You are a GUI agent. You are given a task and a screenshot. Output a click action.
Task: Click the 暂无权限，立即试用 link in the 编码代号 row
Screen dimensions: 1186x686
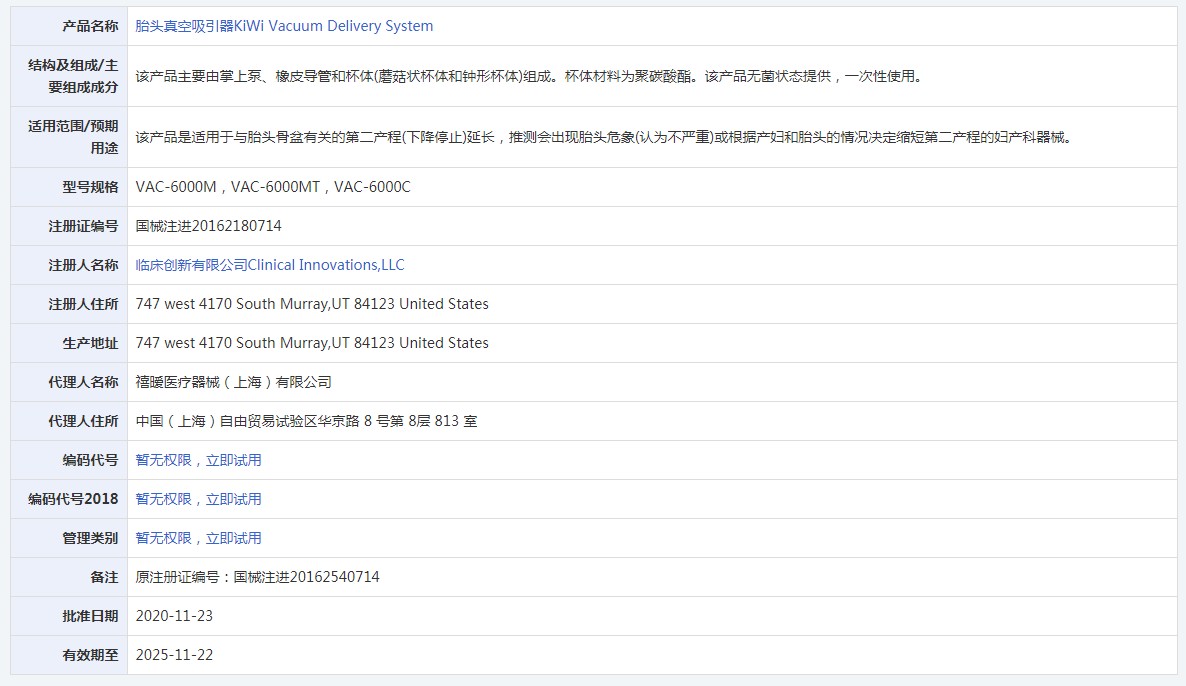(x=198, y=460)
